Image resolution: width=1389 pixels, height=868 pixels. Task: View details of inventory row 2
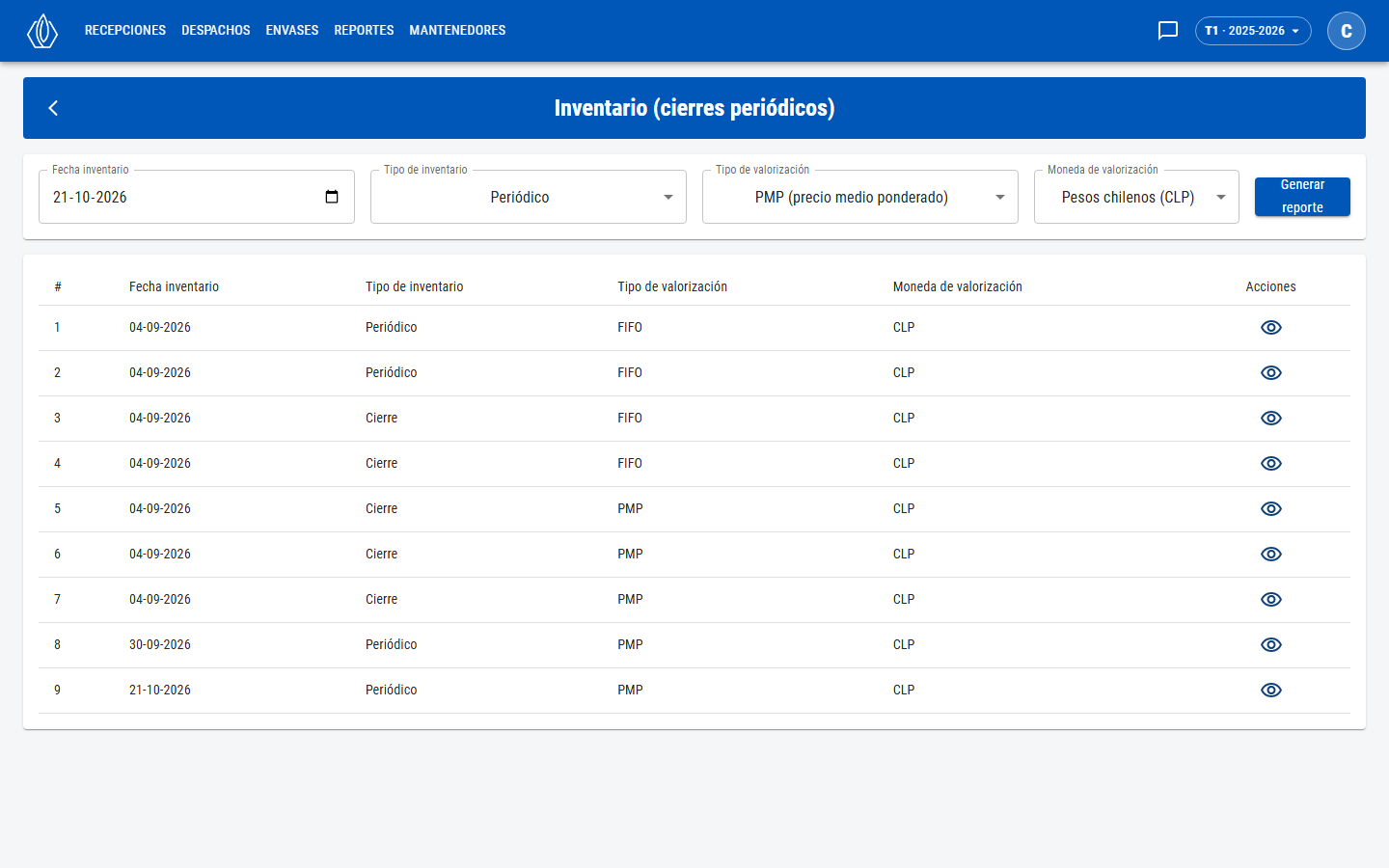[x=1271, y=373]
